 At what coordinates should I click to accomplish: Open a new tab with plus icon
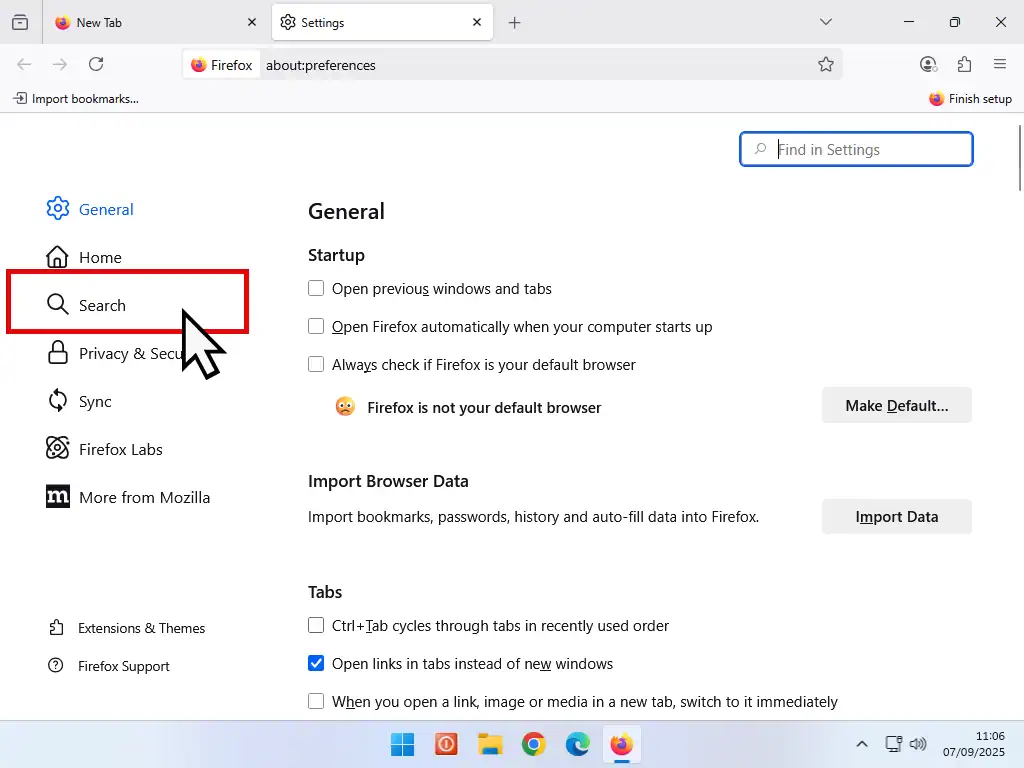(x=515, y=22)
